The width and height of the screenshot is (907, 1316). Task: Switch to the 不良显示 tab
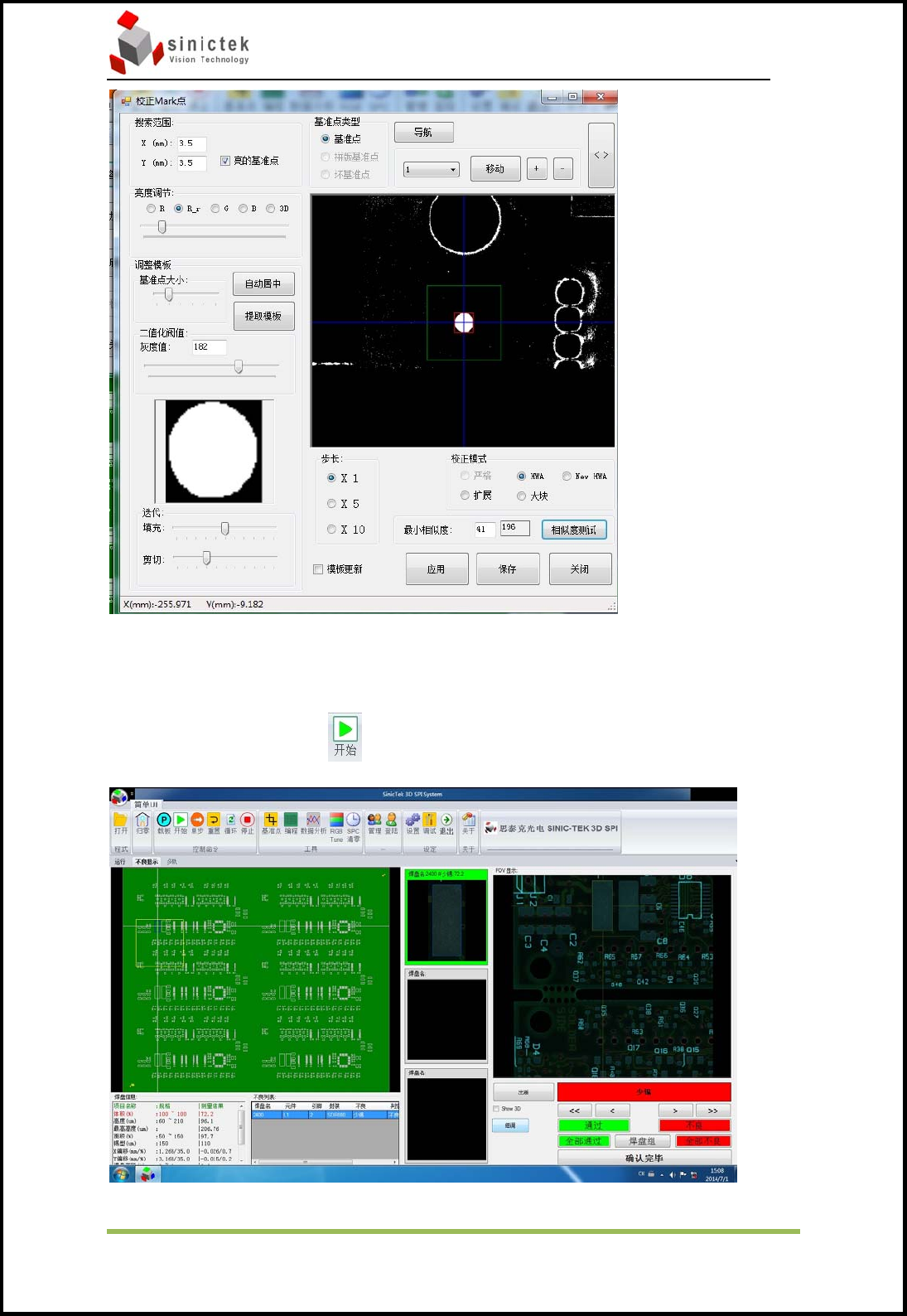[147, 862]
